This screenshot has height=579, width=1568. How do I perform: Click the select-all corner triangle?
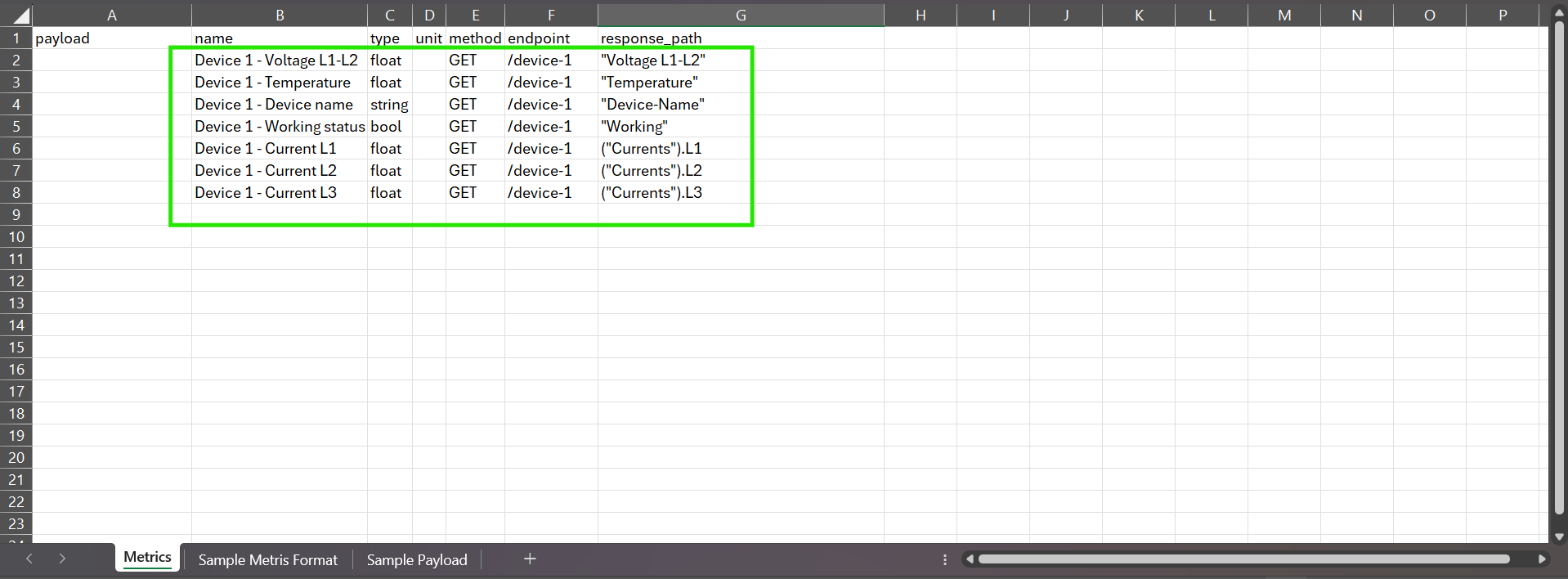(x=20, y=16)
